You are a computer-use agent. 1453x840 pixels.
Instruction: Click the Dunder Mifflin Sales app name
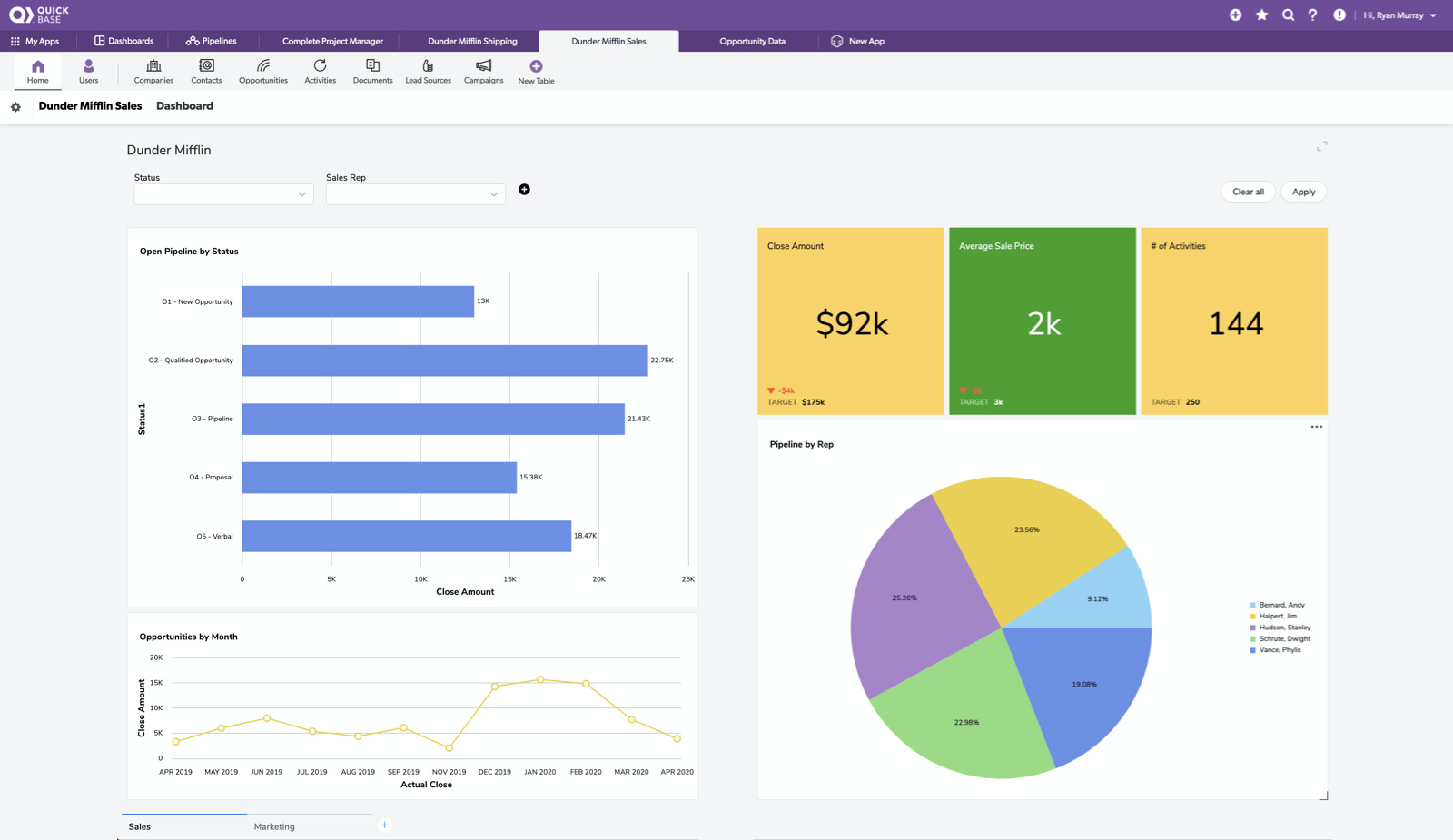coord(90,106)
